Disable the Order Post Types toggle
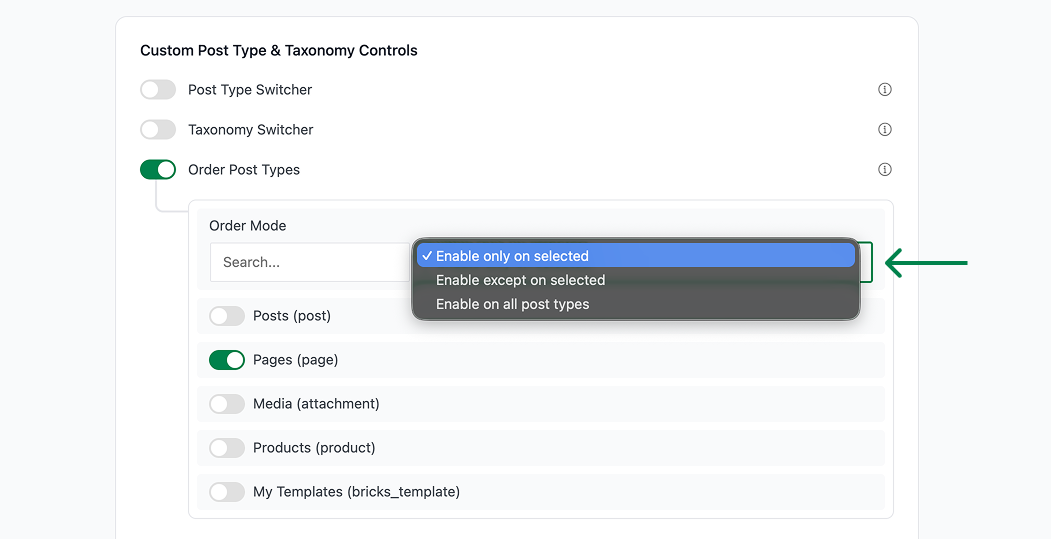1051x539 pixels. pyautogui.click(x=158, y=170)
